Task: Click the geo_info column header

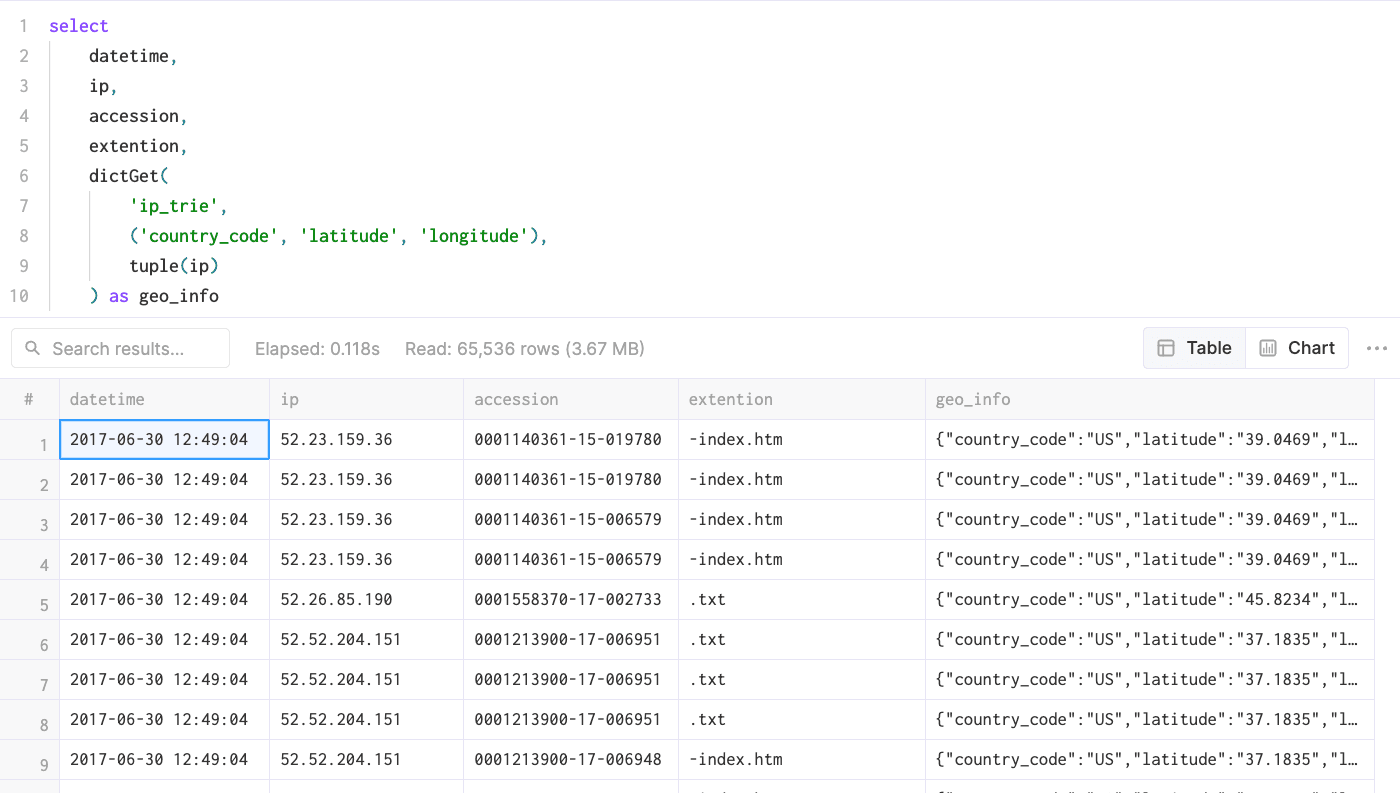Action: (972, 399)
